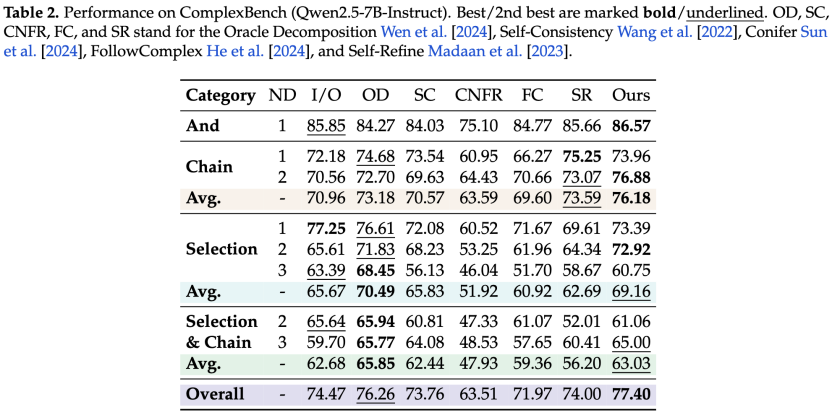
Task: Select the And row label
Action: click(x=202, y=126)
